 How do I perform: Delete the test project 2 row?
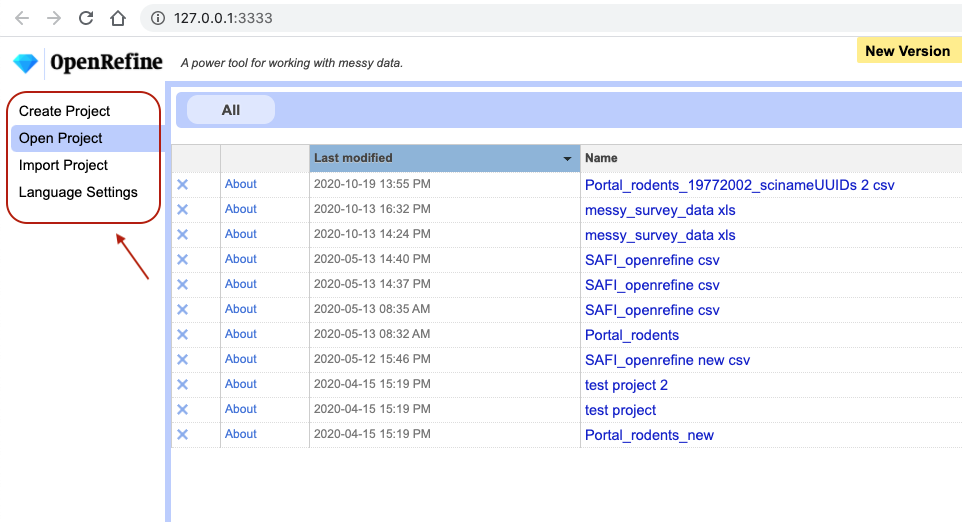(x=183, y=385)
